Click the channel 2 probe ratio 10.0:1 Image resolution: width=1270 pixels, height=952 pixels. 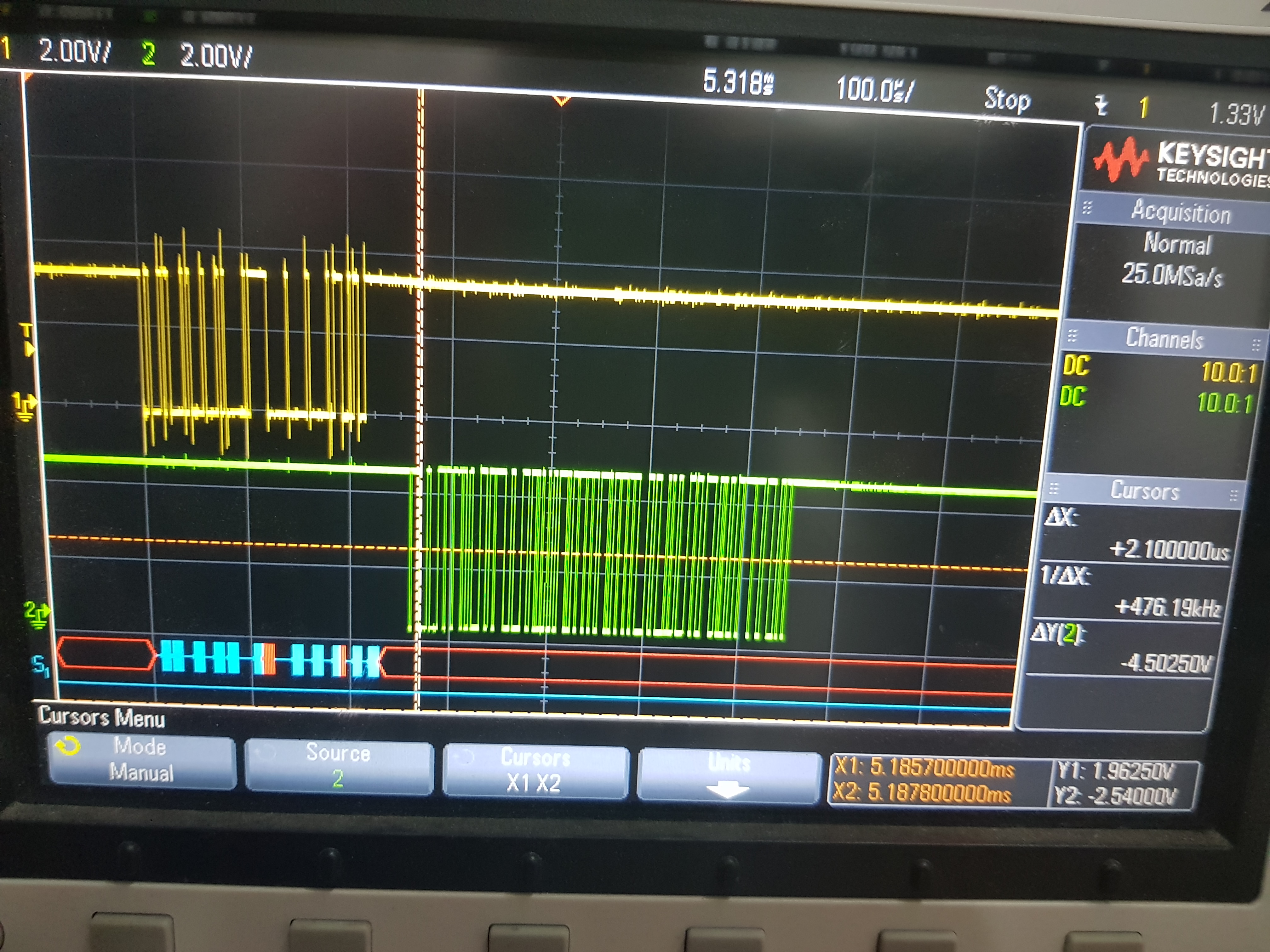click(x=1225, y=403)
